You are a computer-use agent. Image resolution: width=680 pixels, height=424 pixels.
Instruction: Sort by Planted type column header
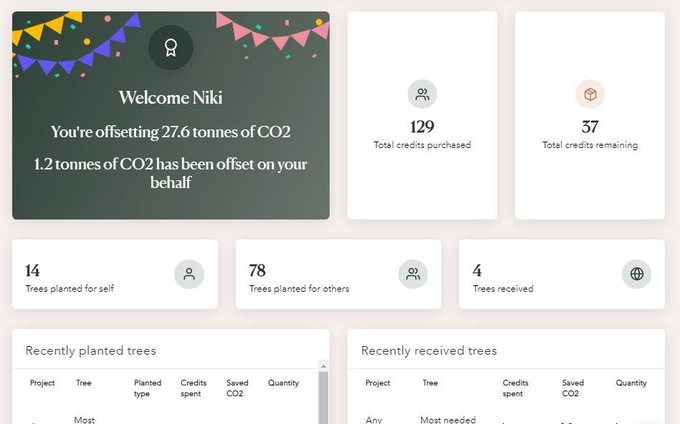coord(147,388)
